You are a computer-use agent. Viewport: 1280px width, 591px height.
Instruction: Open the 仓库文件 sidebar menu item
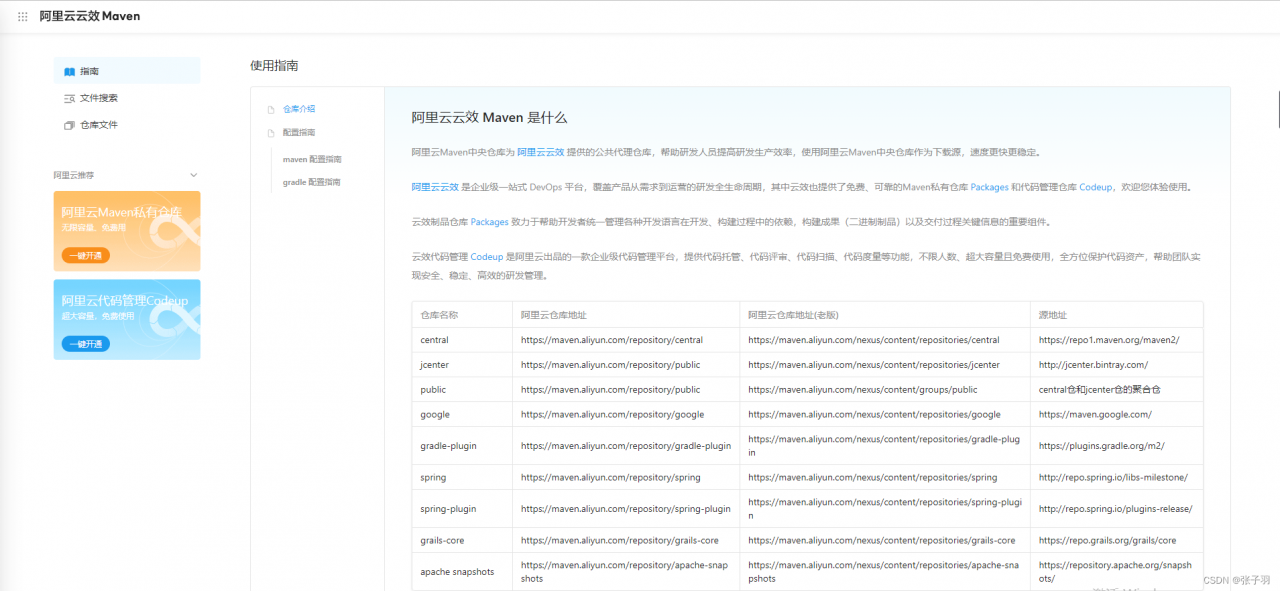point(127,125)
